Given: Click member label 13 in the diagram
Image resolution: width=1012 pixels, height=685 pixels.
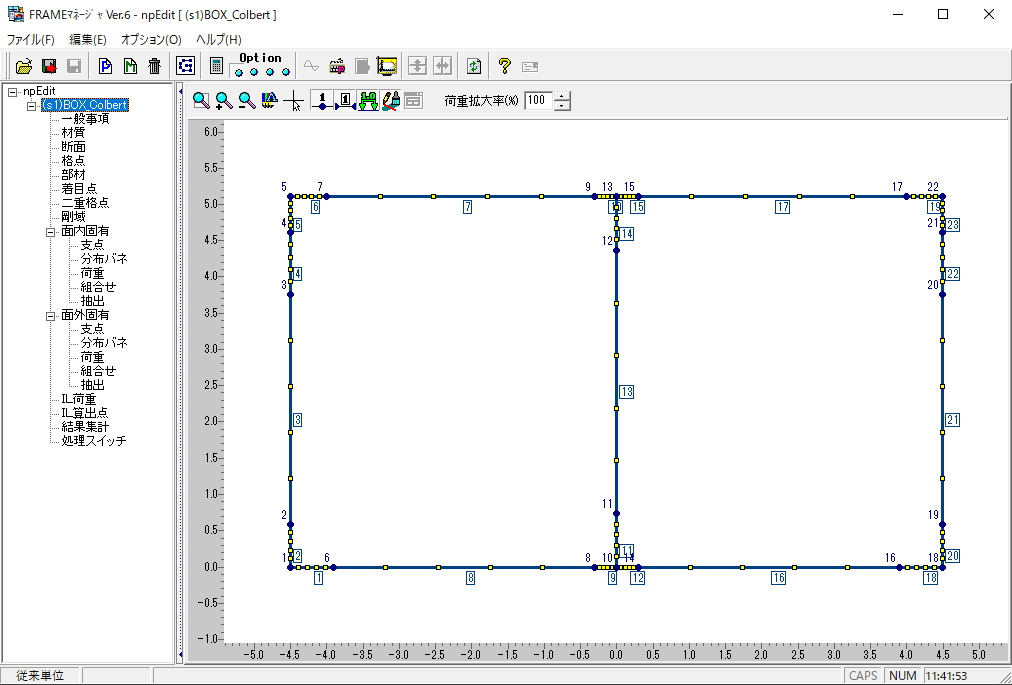Looking at the screenshot, I should click(x=626, y=392).
